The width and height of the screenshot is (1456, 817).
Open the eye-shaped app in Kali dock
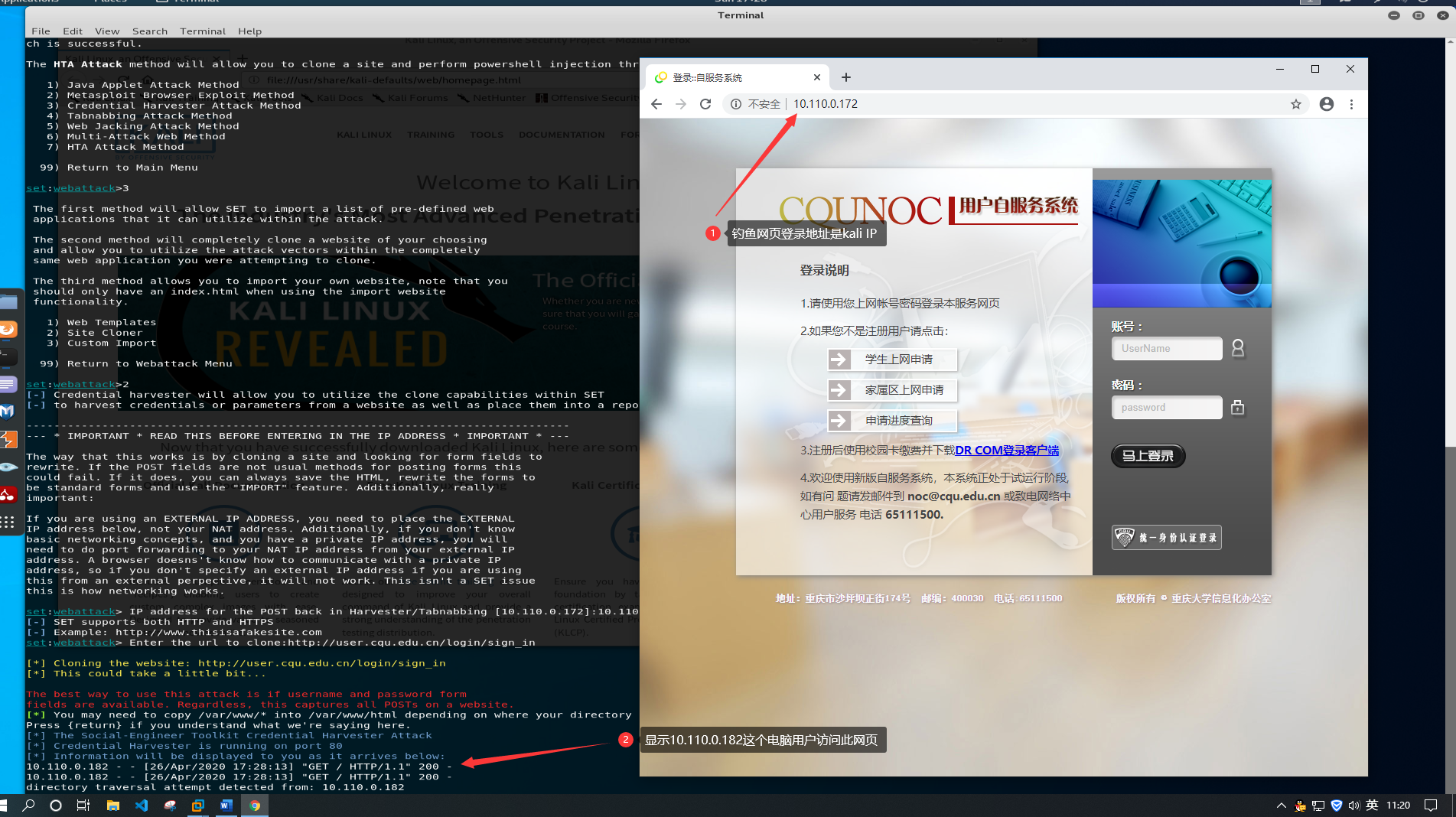(8, 467)
